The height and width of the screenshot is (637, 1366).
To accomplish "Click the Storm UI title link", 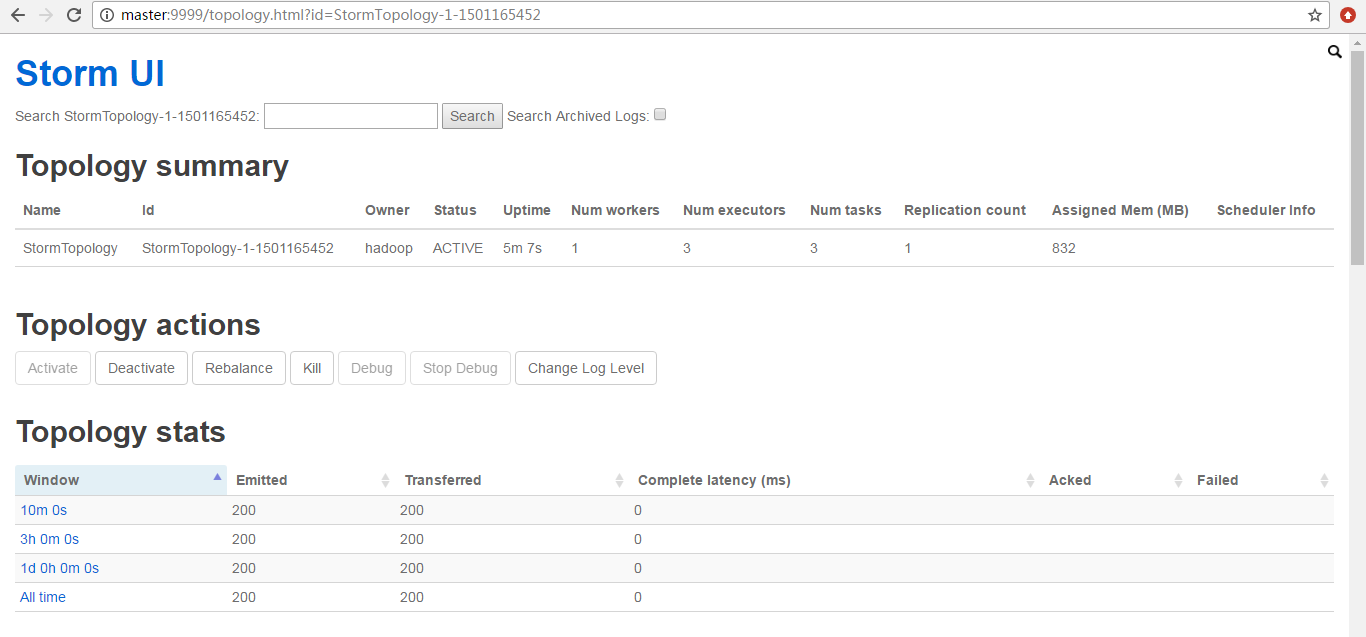I will pos(90,74).
